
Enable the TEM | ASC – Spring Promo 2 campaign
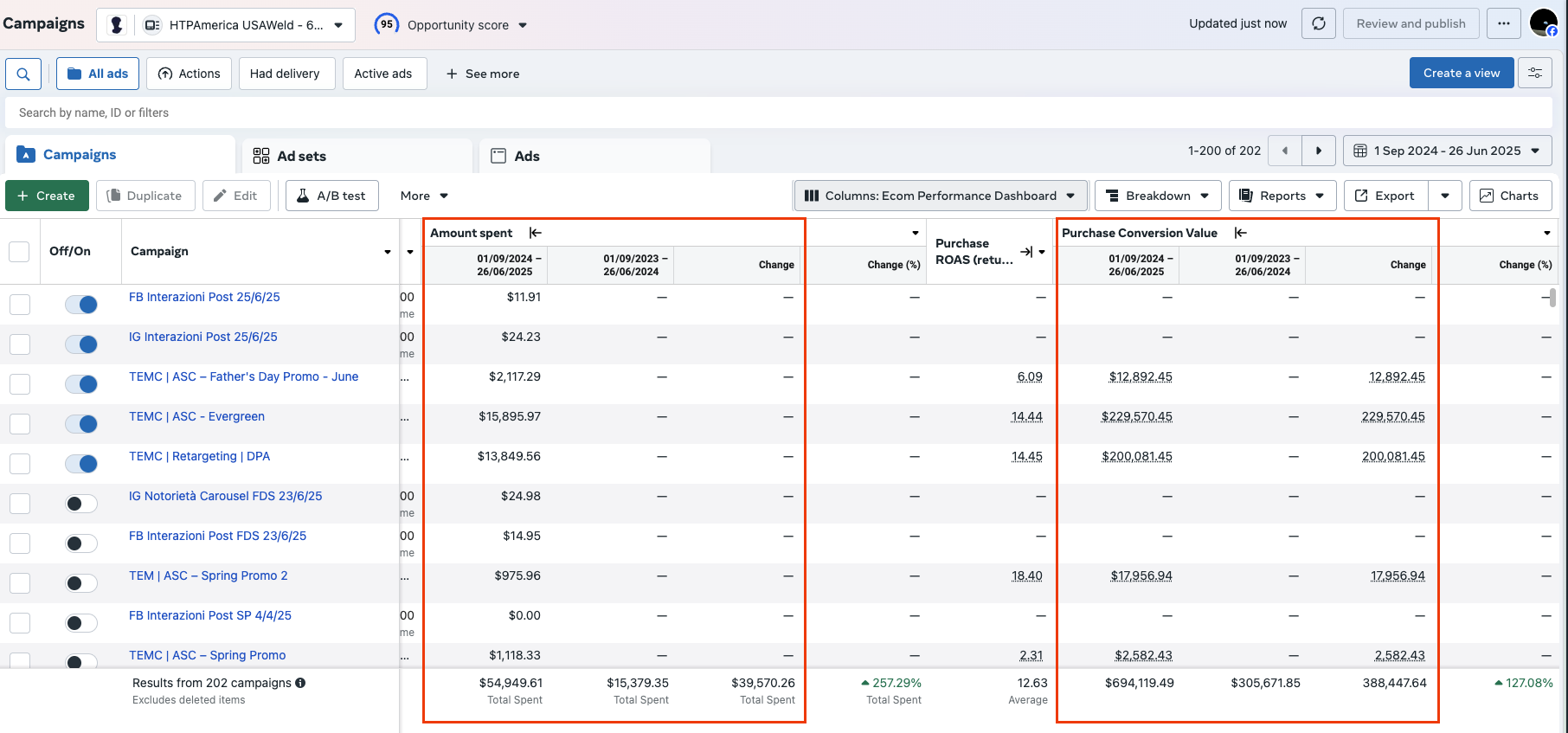(x=81, y=583)
